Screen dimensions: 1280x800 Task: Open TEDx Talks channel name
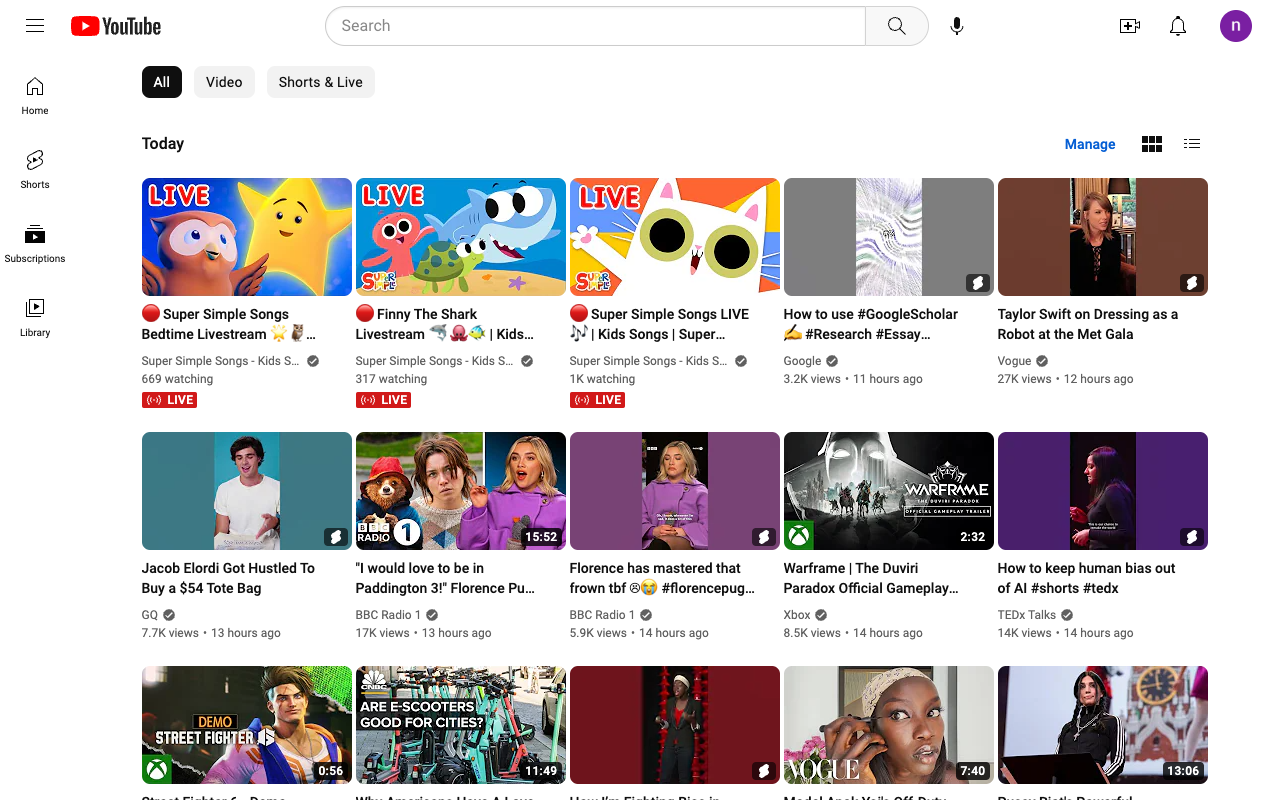click(x=1027, y=615)
